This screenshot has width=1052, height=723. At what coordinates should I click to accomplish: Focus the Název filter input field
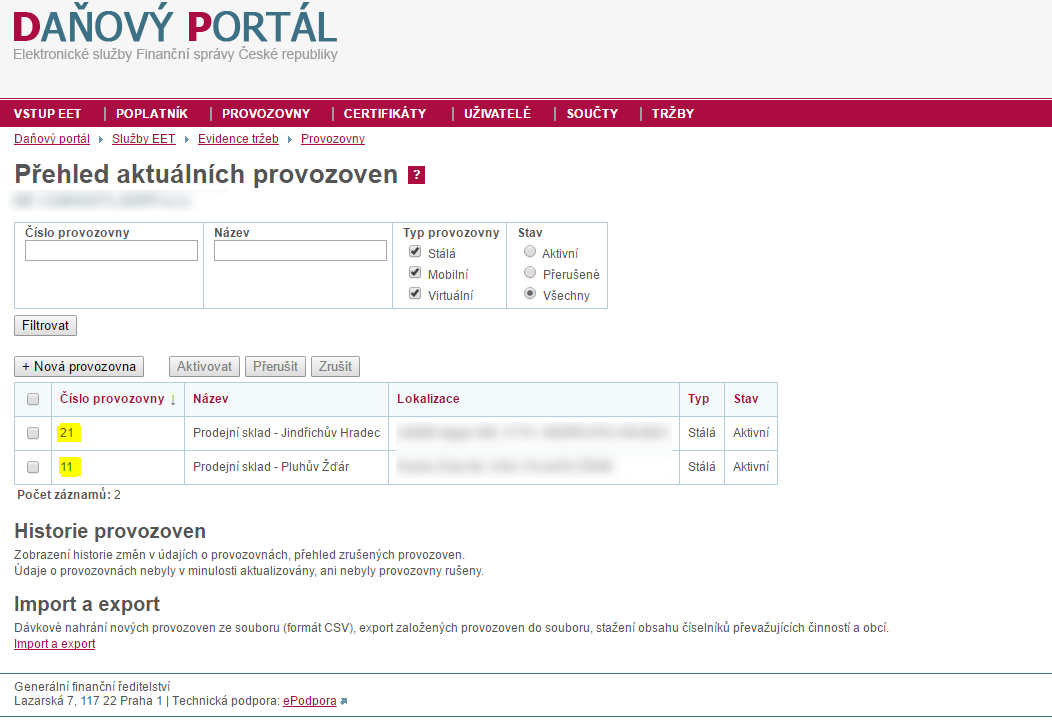(301, 251)
